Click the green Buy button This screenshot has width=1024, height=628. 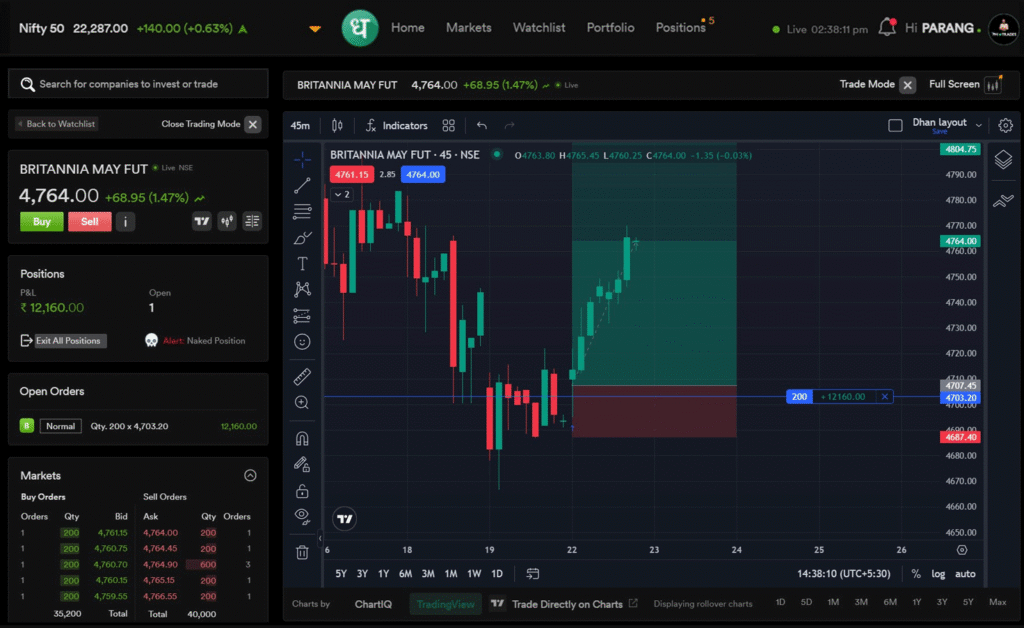point(41,222)
